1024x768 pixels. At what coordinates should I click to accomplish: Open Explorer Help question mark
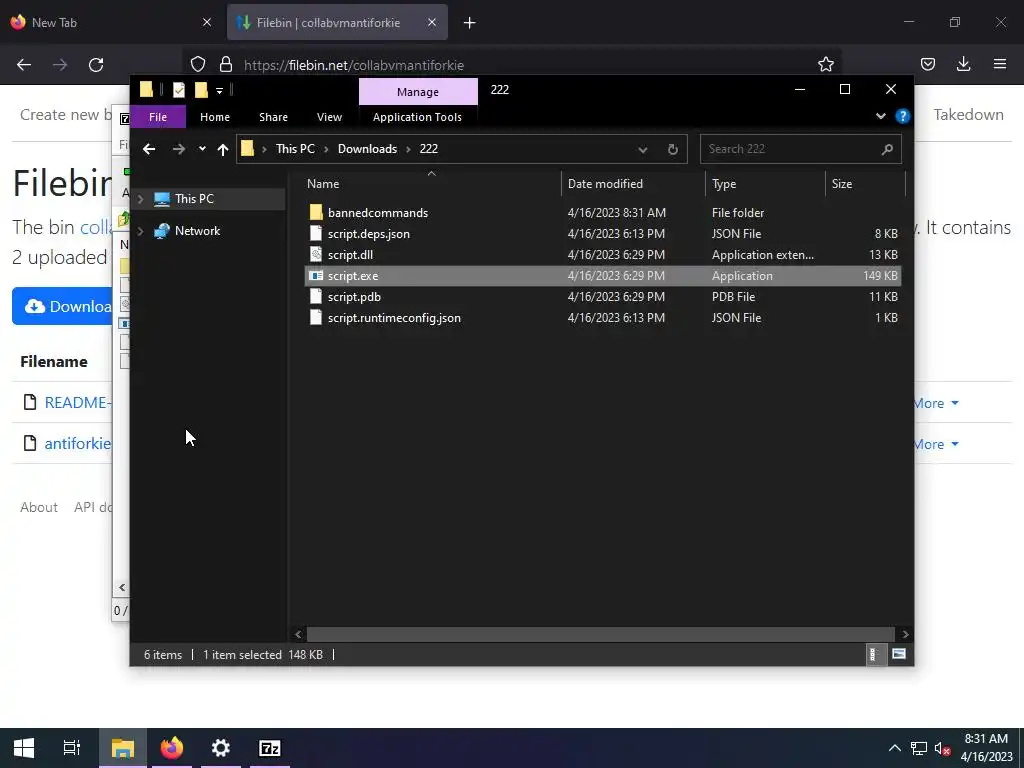coord(903,116)
